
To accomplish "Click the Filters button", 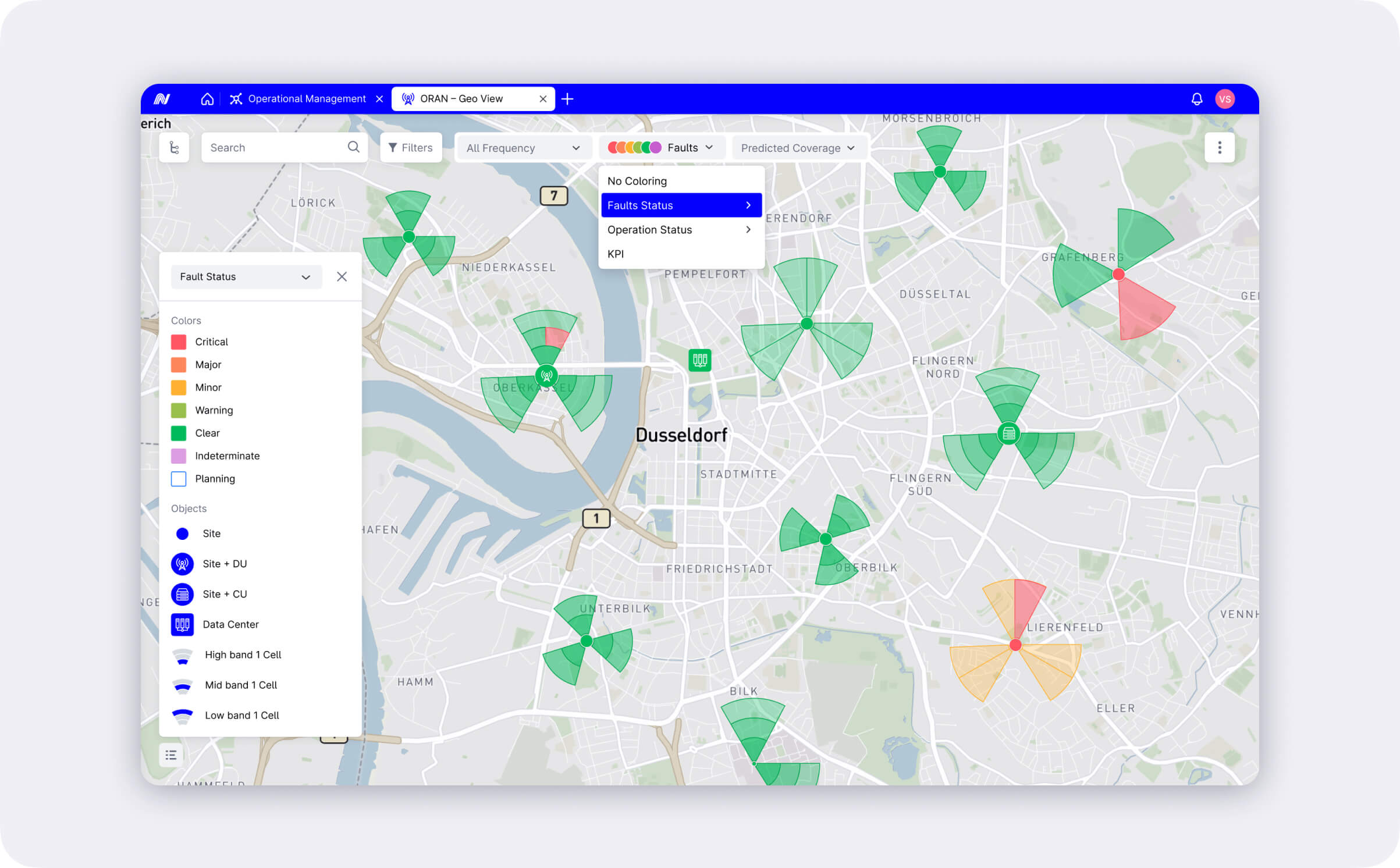I will coord(411,148).
